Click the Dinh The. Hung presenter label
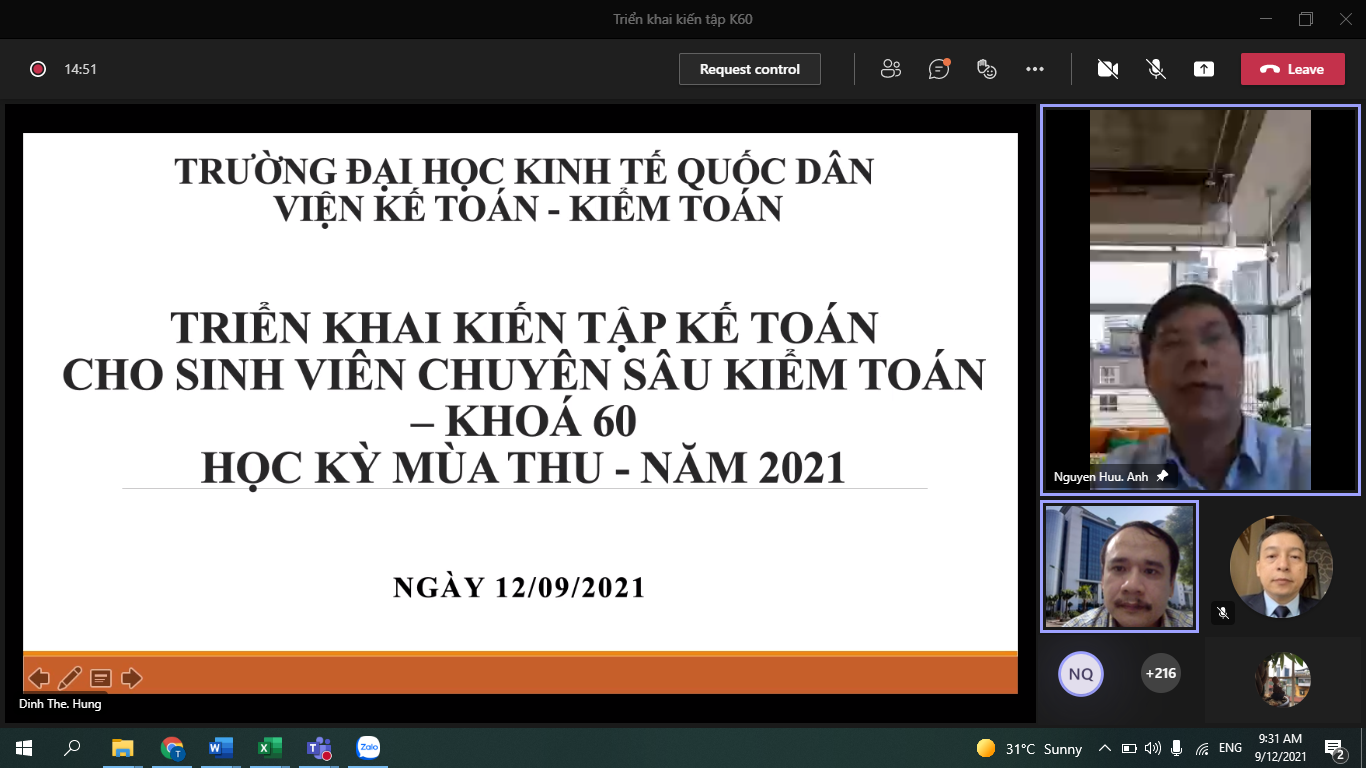The image size is (1366, 768). [60, 704]
